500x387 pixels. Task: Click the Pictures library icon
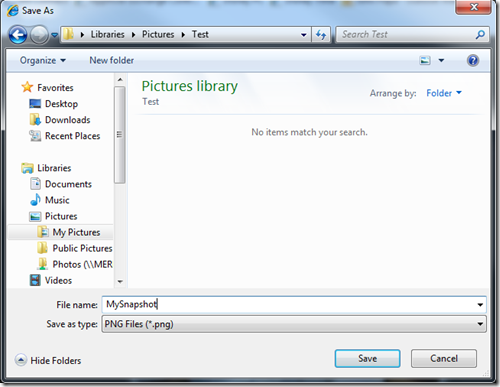(x=35, y=216)
